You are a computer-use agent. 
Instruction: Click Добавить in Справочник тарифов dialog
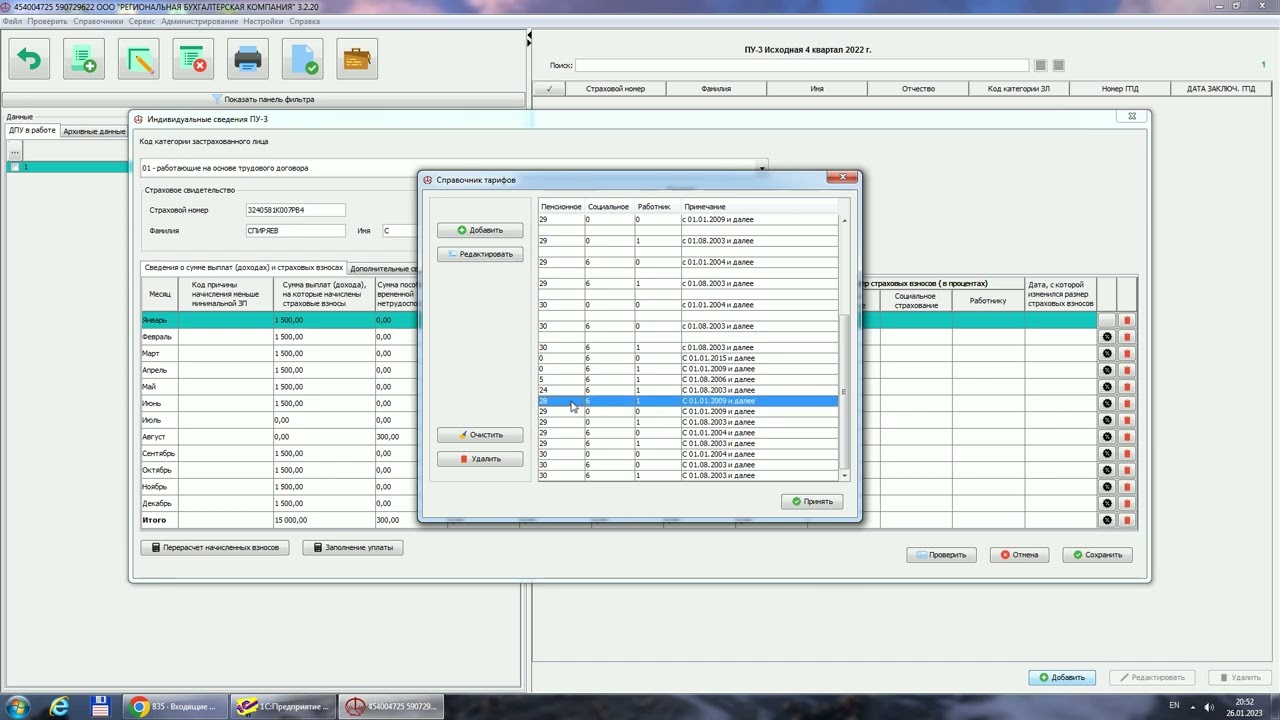480,230
